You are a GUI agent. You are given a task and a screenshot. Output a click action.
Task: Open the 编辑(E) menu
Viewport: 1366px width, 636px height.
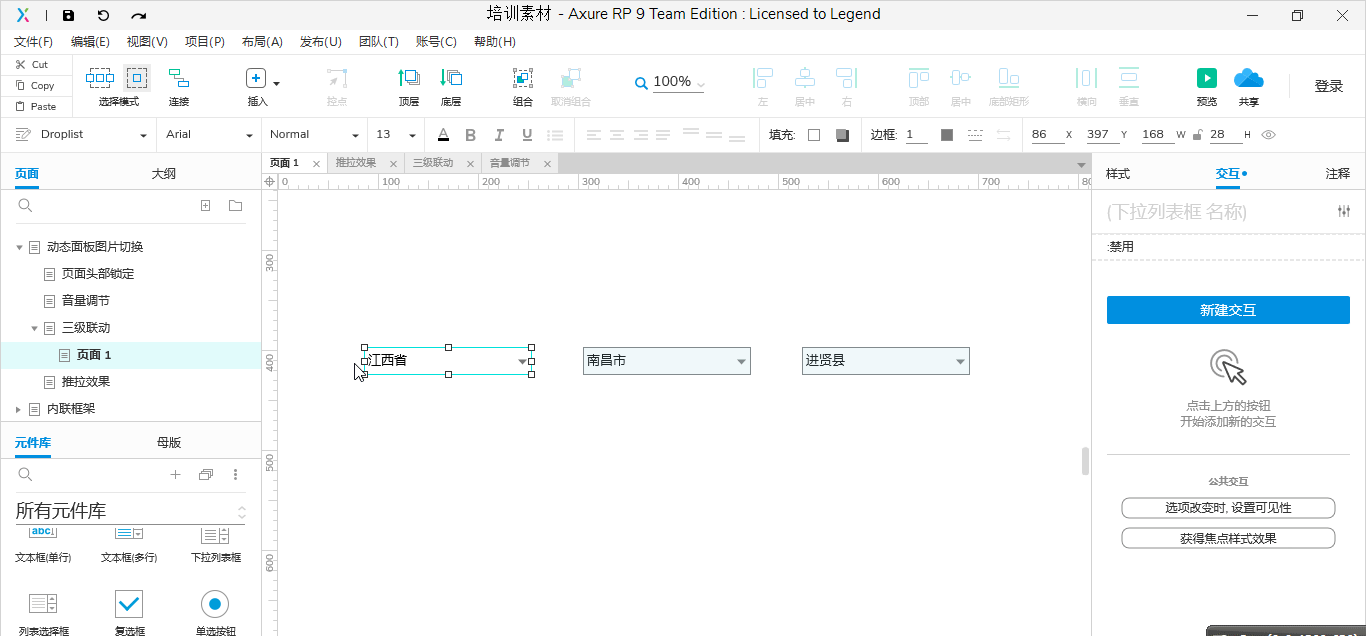point(90,42)
